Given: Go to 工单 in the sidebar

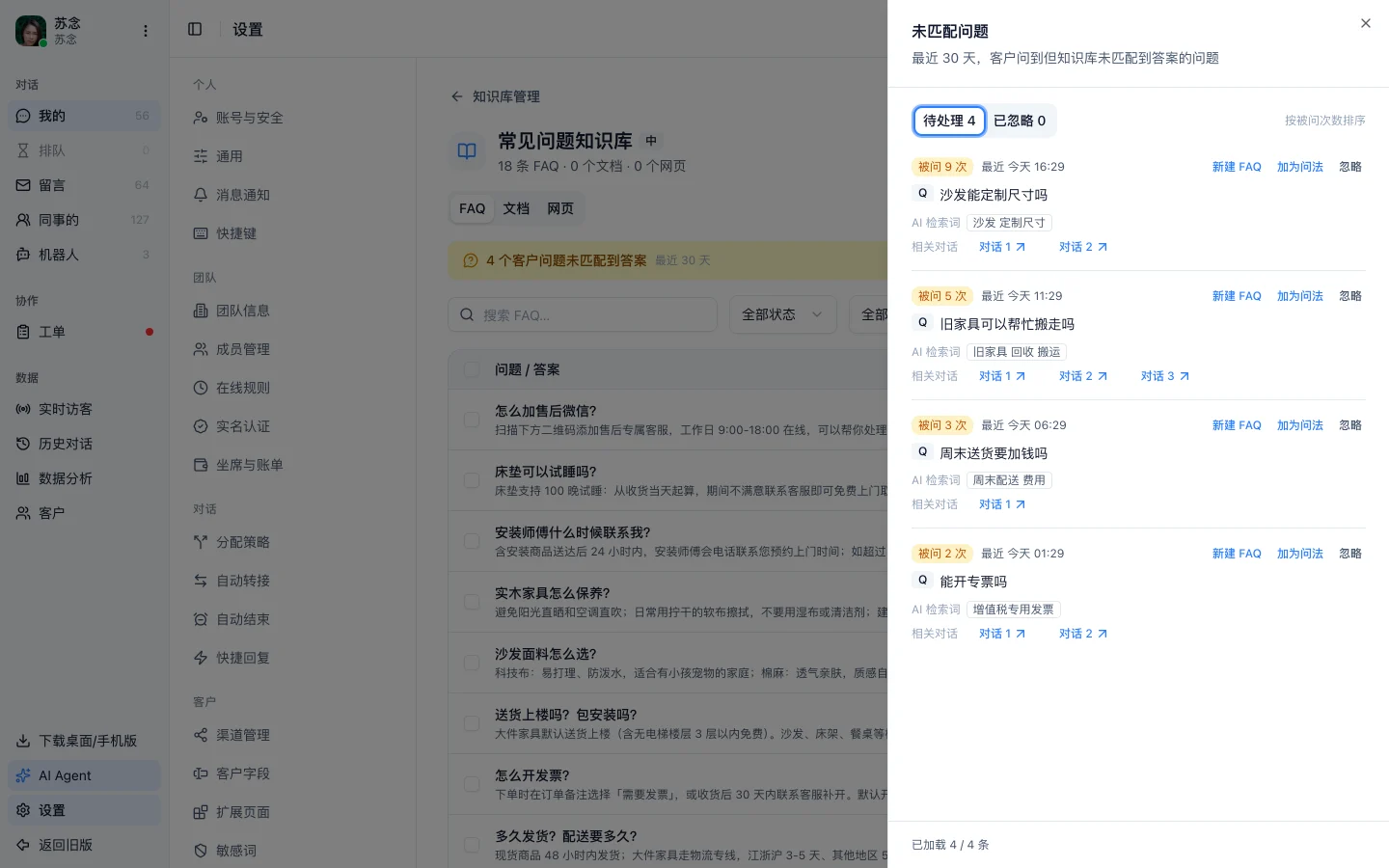Looking at the screenshot, I should tap(84, 332).
